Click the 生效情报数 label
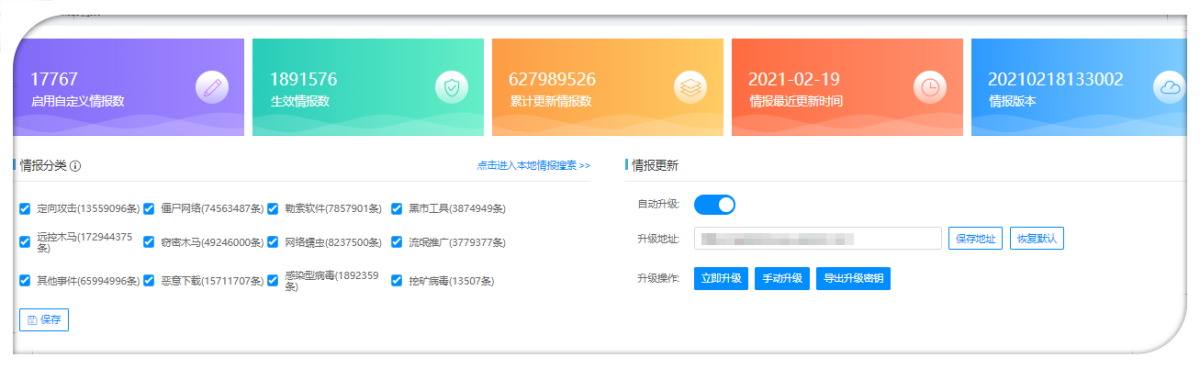1200x369 pixels. [x=299, y=102]
